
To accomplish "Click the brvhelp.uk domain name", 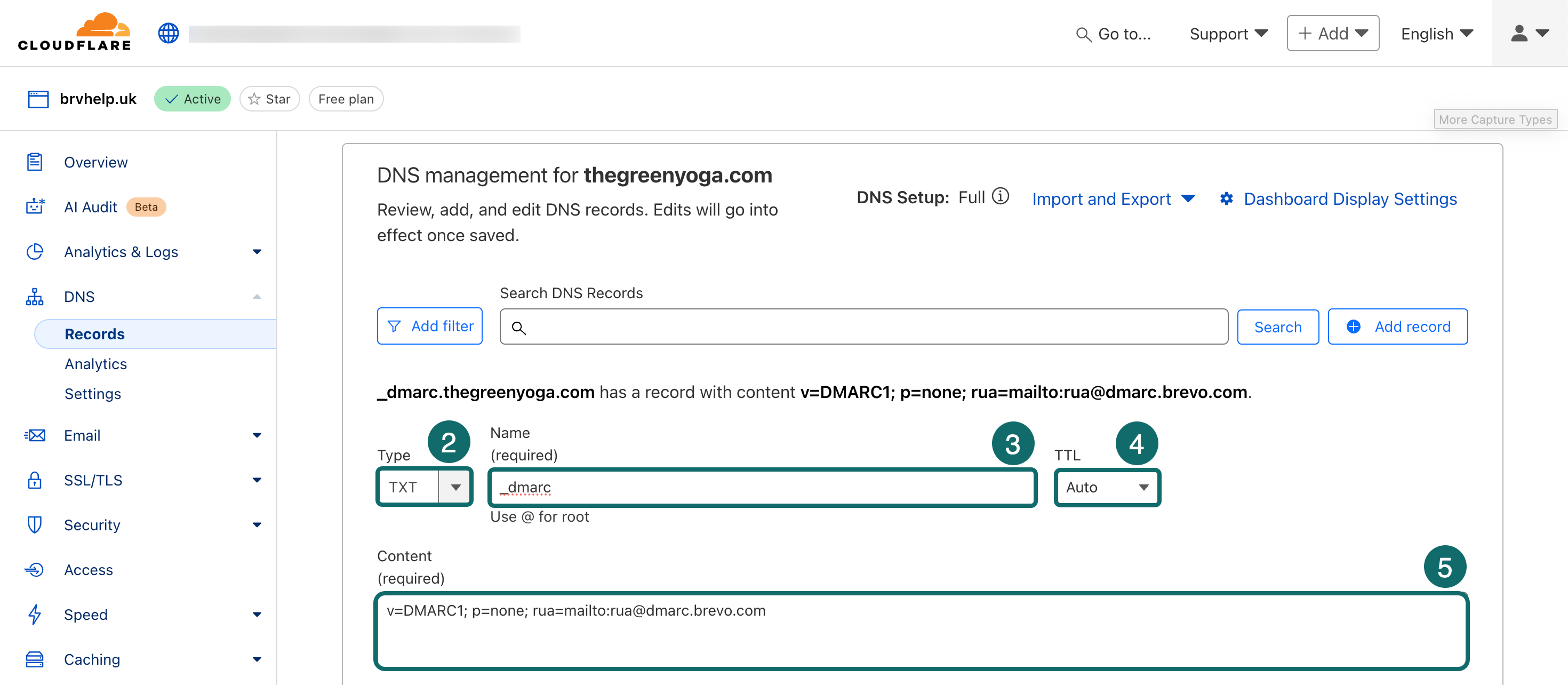I will [98, 99].
